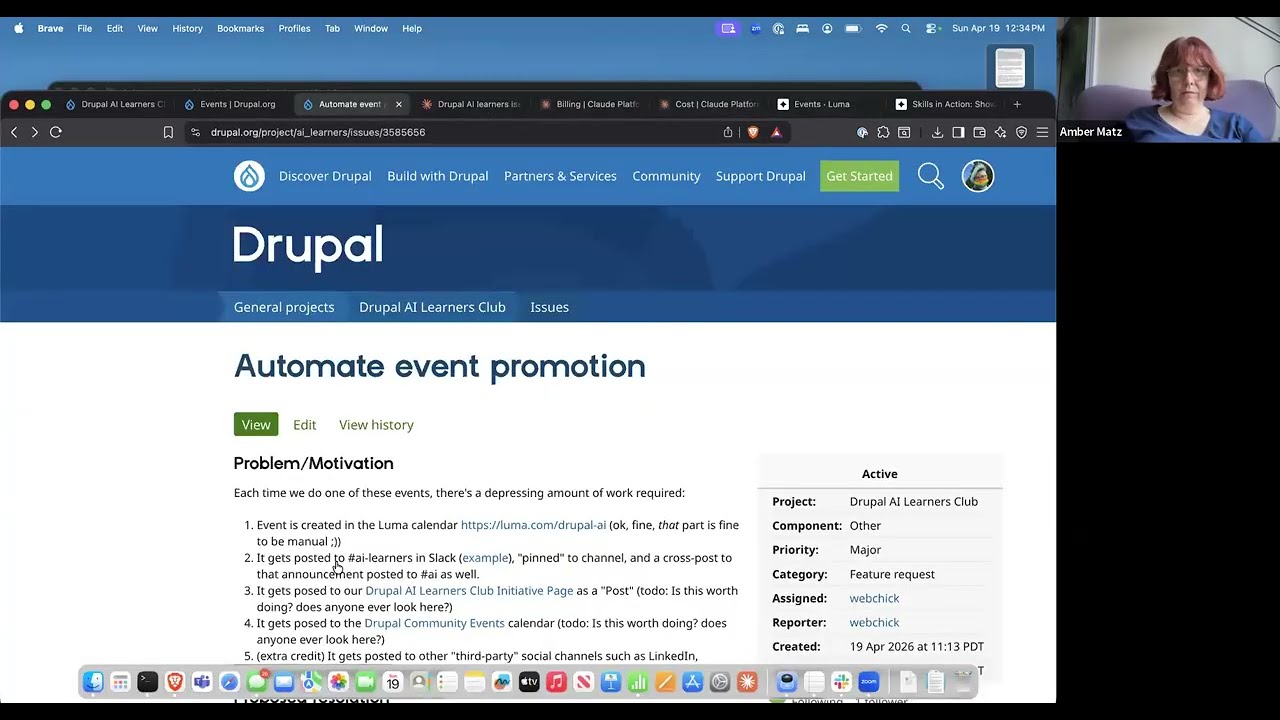Viewport: 1280px width, 720px height.
Task: Select the issue Edit tab
Action: (305, 425)
